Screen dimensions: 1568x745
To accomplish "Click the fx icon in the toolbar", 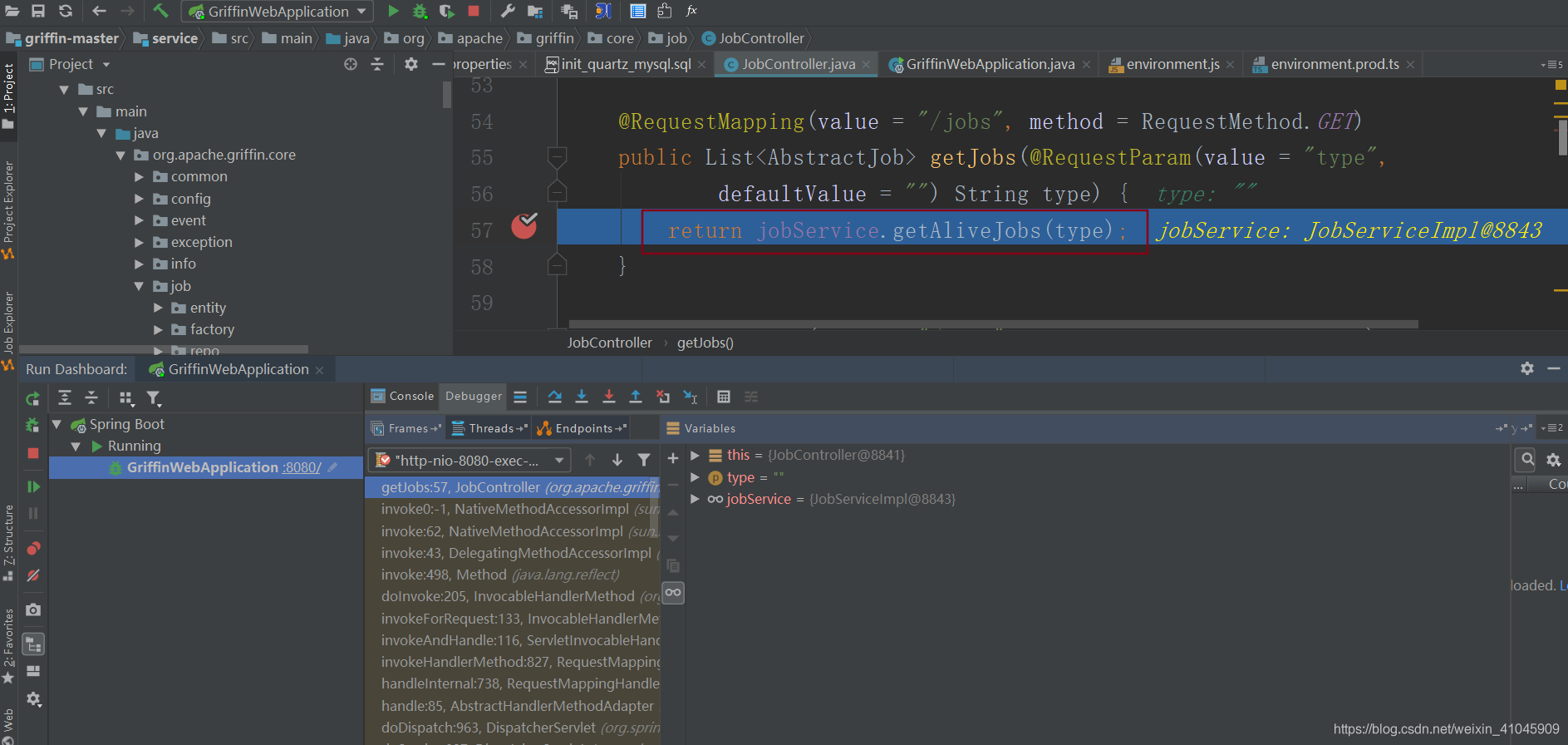I will click(x=691, y=11).
